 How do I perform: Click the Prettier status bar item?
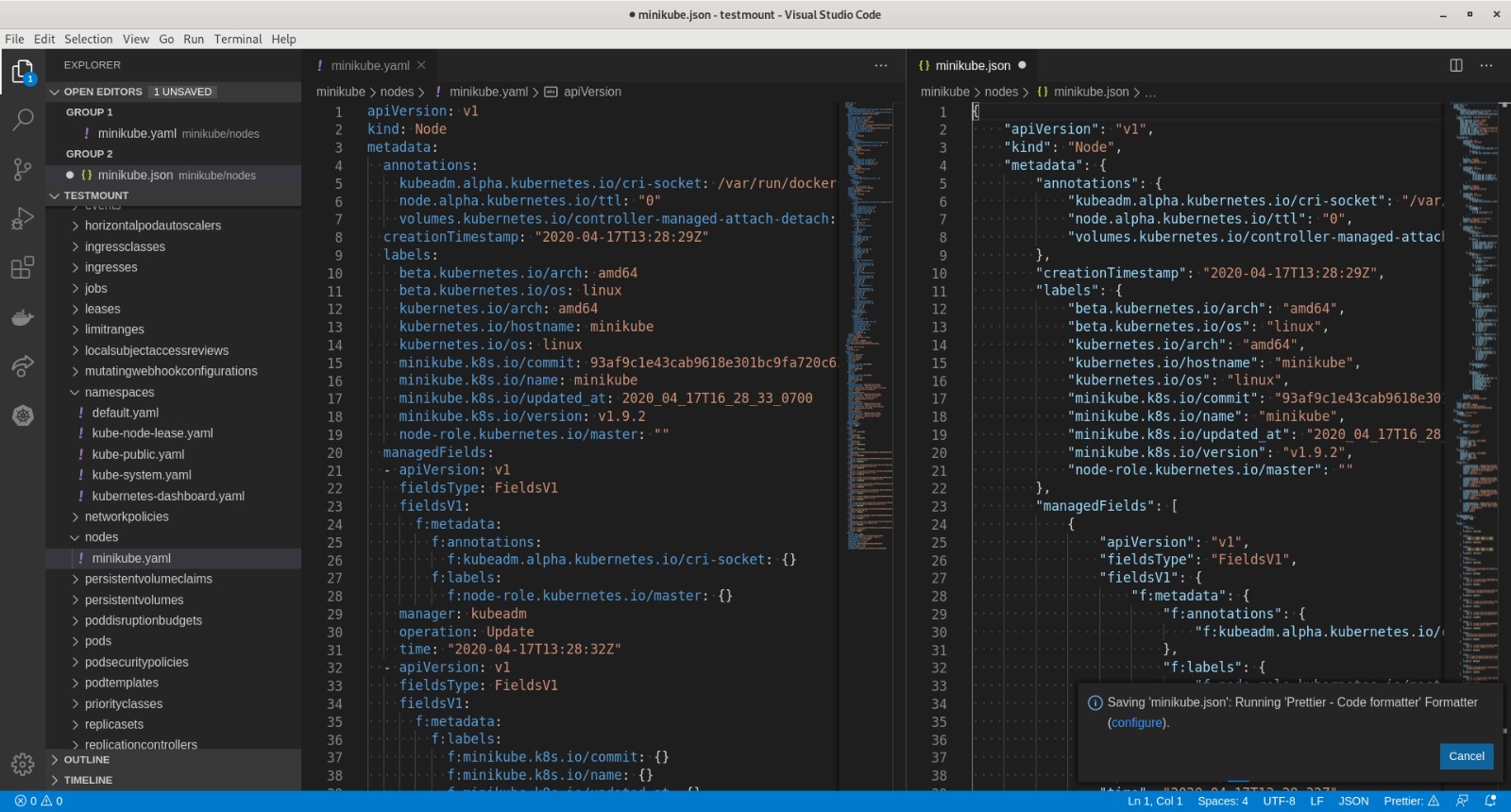(x=1411, y=801)
